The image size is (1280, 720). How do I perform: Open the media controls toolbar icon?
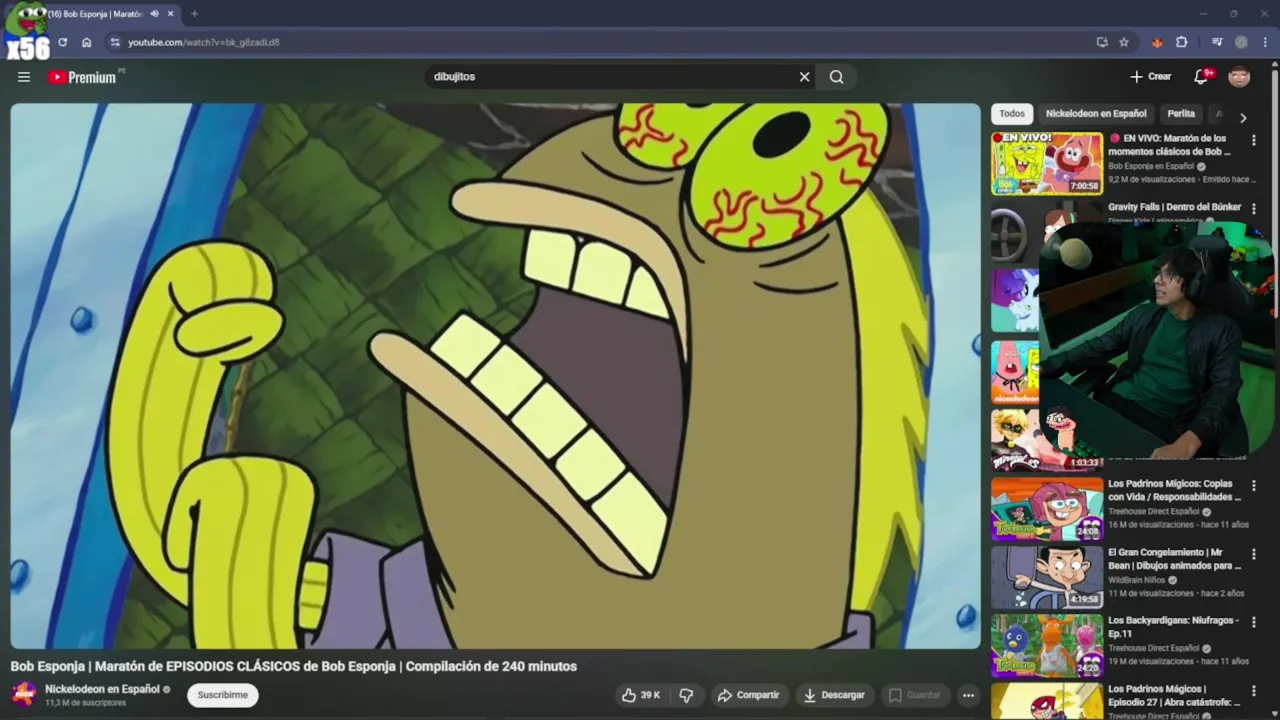pyautogui.click(x=1217, y=42)
